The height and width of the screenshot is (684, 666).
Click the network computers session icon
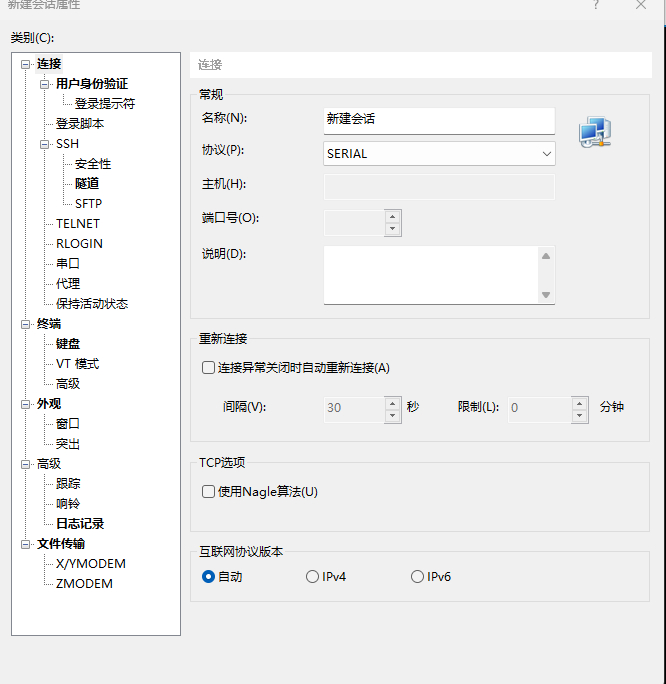[x=594, y=132]
